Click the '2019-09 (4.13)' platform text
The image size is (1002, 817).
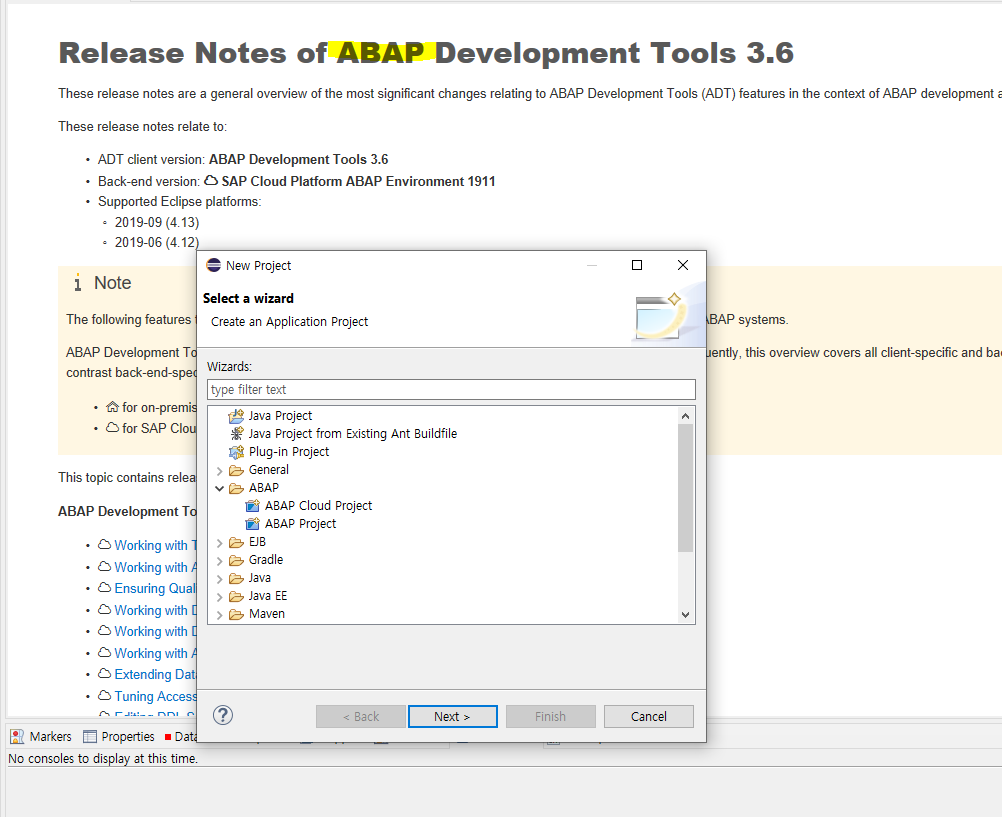[x=157, y=222]
